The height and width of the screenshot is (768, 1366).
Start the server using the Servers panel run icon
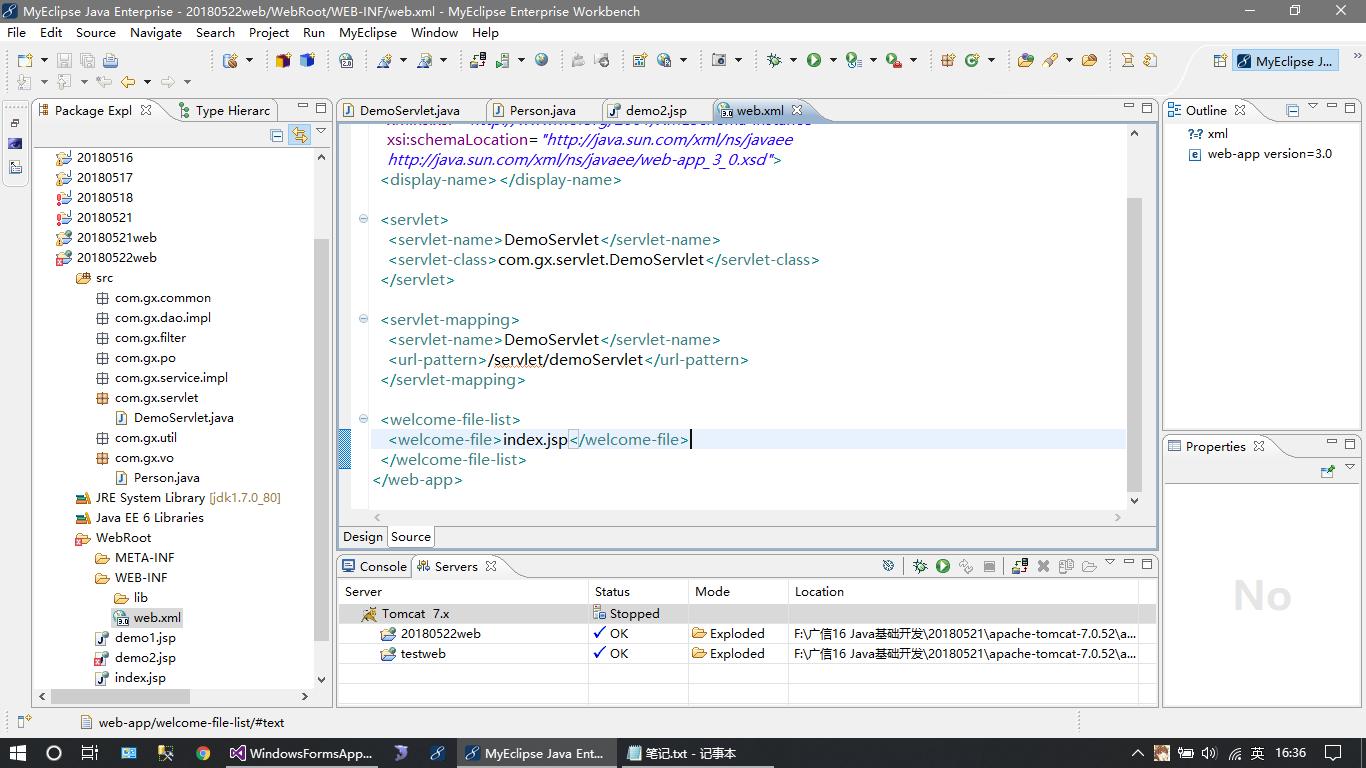(942, 566)
